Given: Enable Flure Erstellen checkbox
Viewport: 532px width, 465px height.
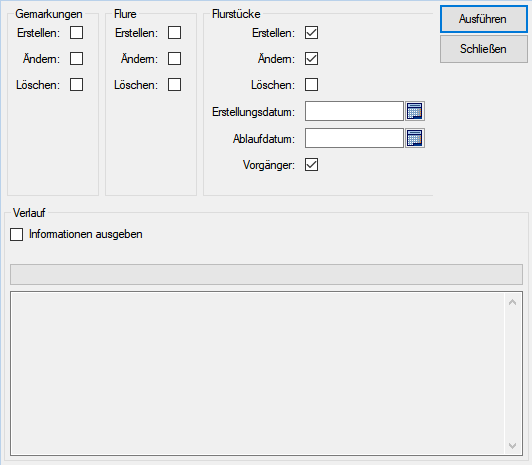Looking at the screenshot, I should tap(174, 33).
